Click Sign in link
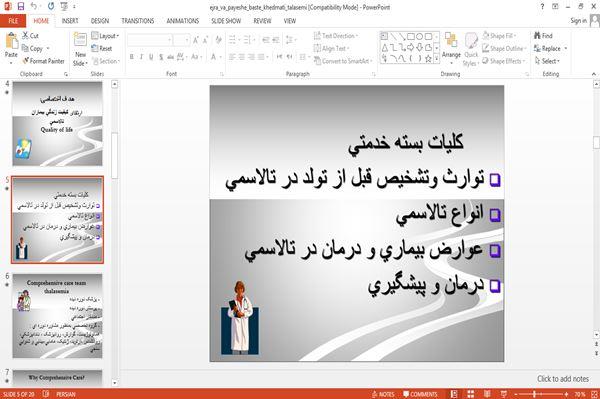This screenshot has height=399, width=600. point(578,21)
